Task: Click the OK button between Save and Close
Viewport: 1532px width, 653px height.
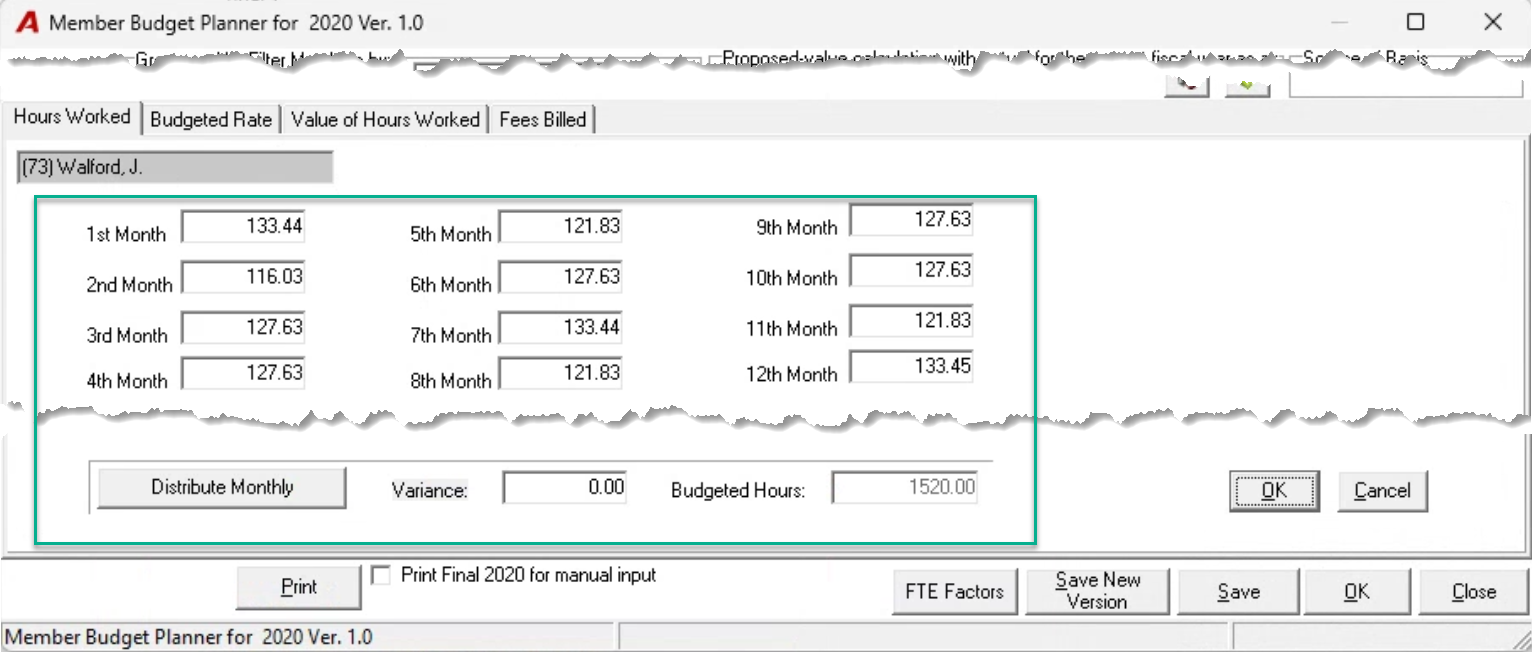Action: pyautogui.click(x=1356, y=591)
